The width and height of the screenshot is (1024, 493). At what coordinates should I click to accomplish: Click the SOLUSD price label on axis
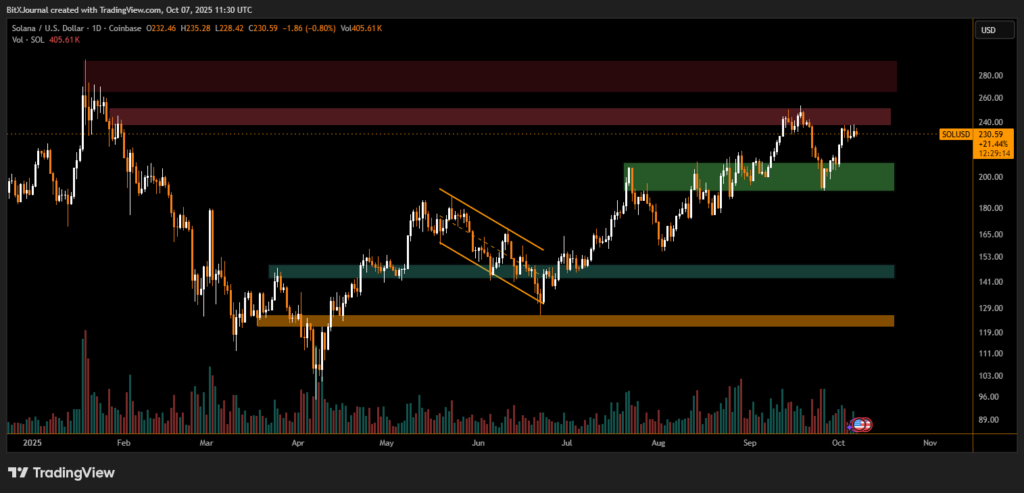[x=957, y=134]
